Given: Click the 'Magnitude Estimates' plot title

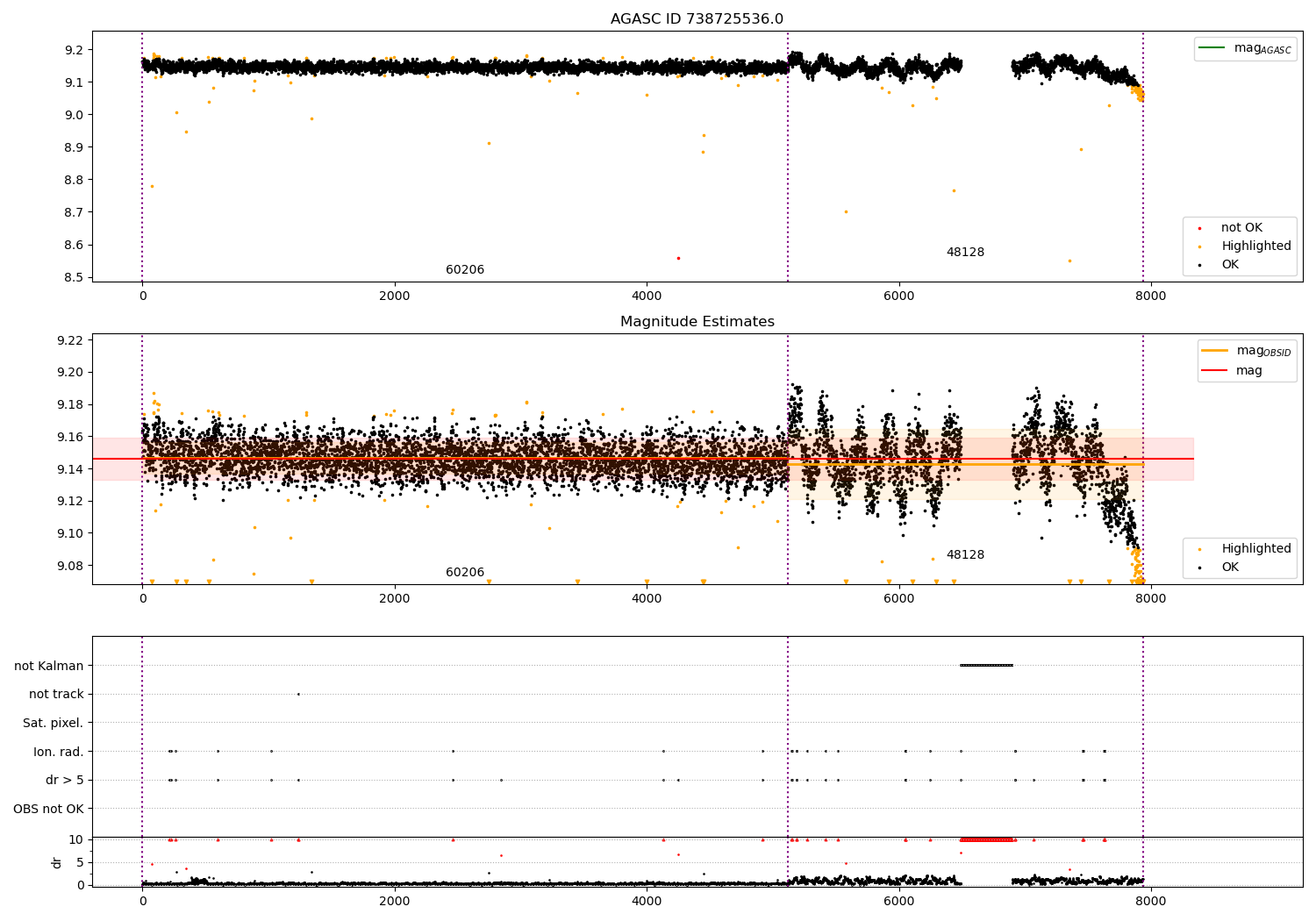Looking at the screenshot, I should pos(697,322).
